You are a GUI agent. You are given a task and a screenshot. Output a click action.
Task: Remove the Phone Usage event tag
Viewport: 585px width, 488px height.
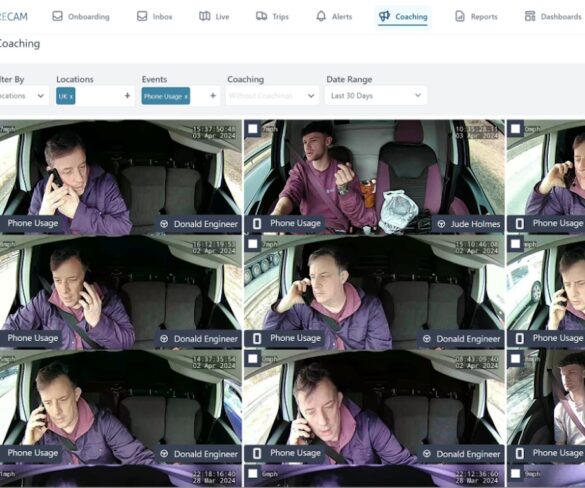pos(186,97)
